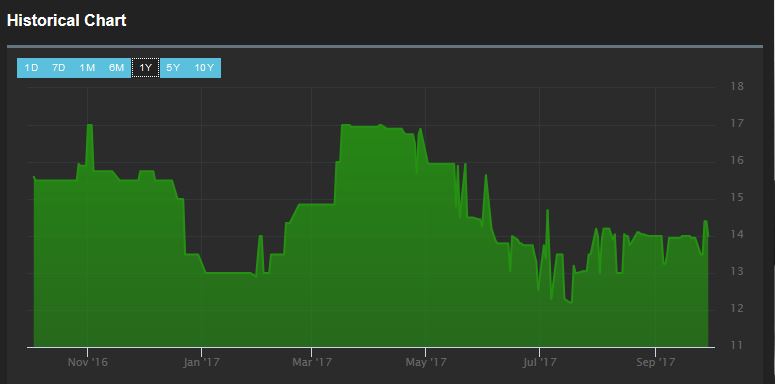
Task: Click the 18 value on the y-axis
Action: point(737,86)
